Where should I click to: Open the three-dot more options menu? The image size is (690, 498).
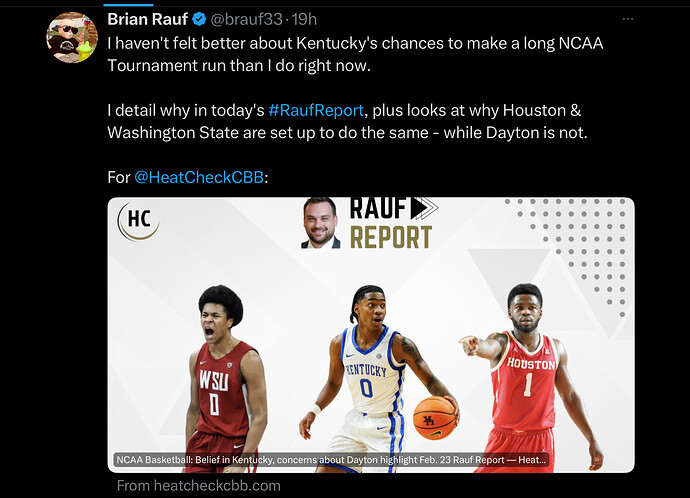pyautogui.click(x=628, y=19)
